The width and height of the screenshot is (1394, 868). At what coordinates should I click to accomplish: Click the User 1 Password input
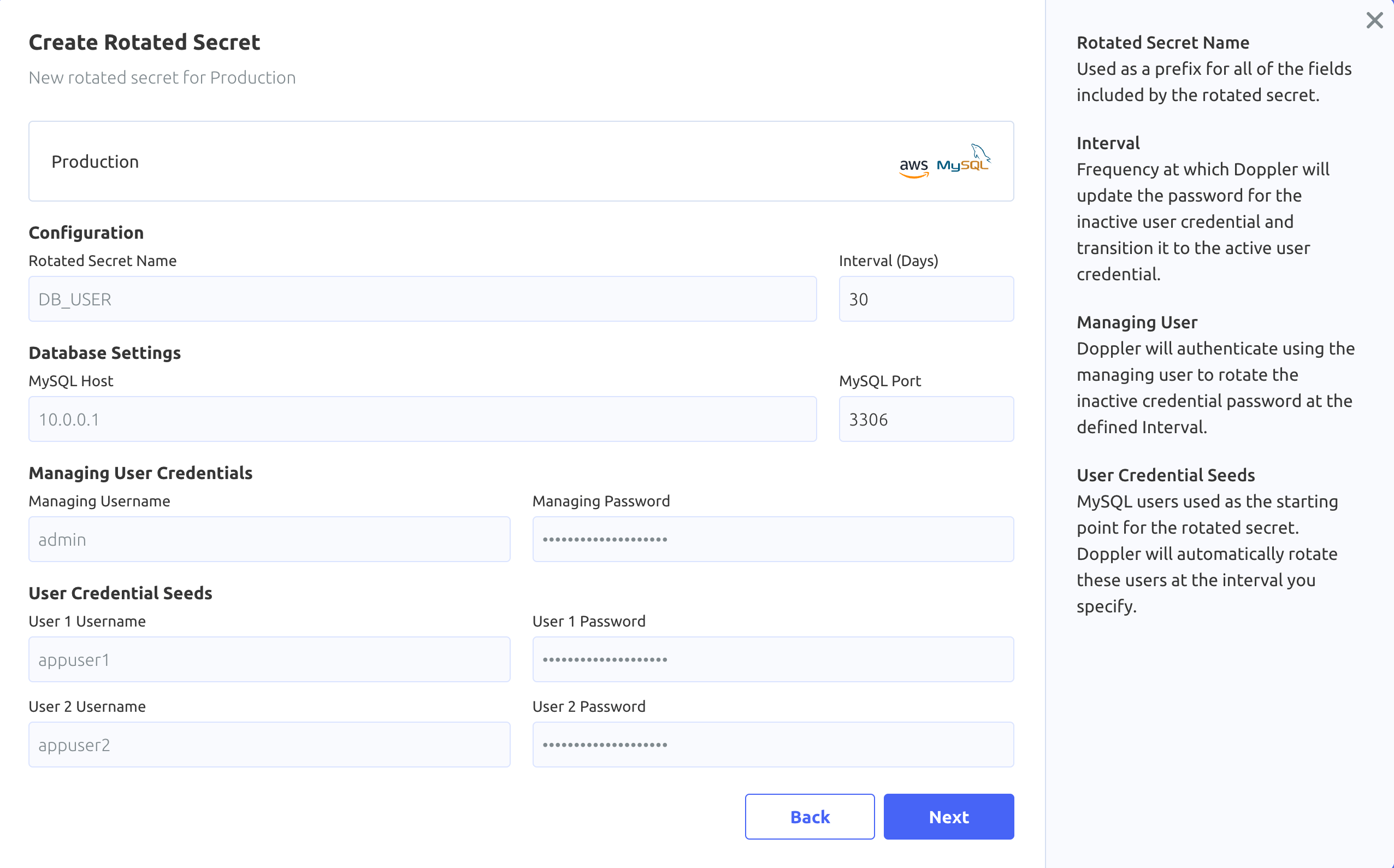click(x=772, y=660)
